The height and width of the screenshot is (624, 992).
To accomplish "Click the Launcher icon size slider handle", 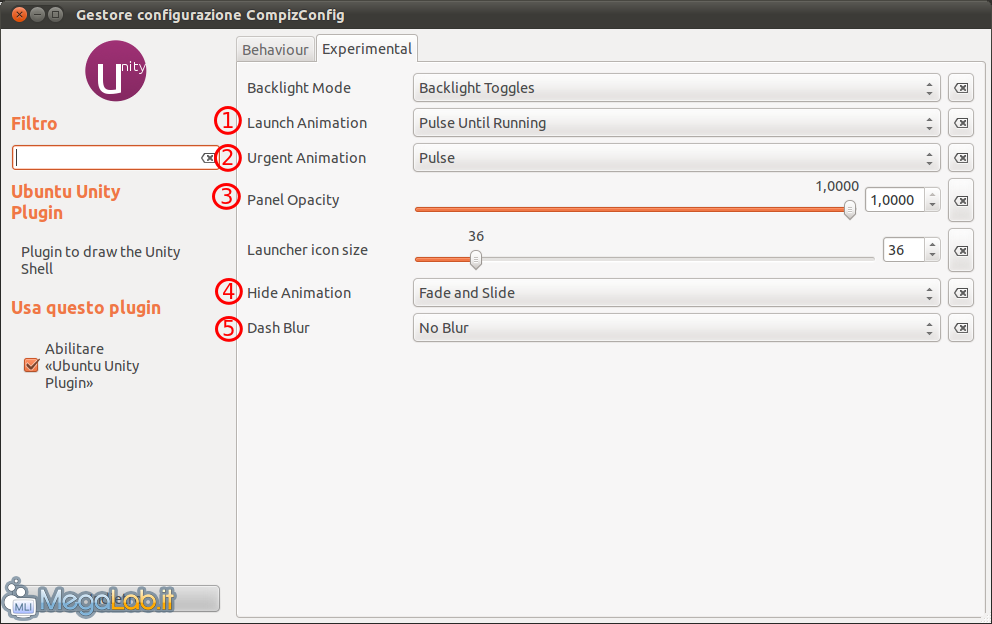I will (x=476, y=259).
